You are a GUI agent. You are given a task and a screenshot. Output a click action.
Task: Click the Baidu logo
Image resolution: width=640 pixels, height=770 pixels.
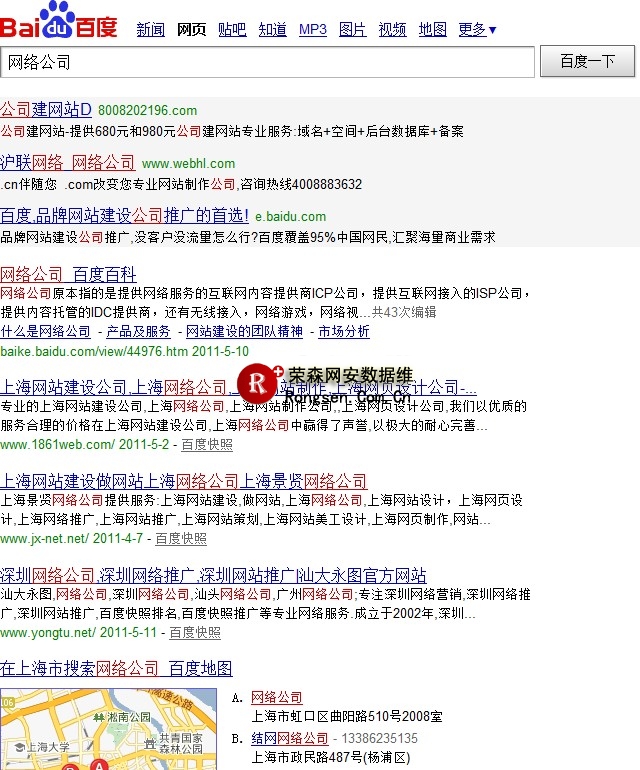[x=58, y=21]
